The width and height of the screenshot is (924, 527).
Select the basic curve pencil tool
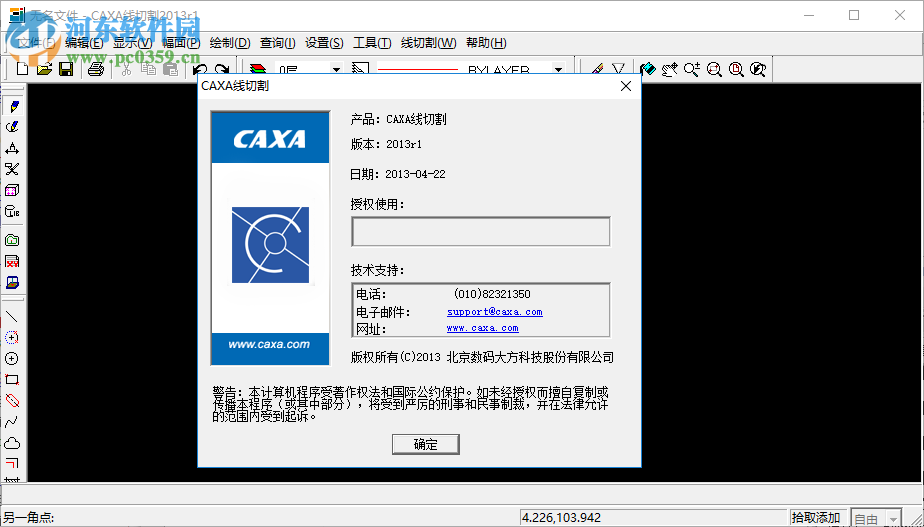coord(12,106)
